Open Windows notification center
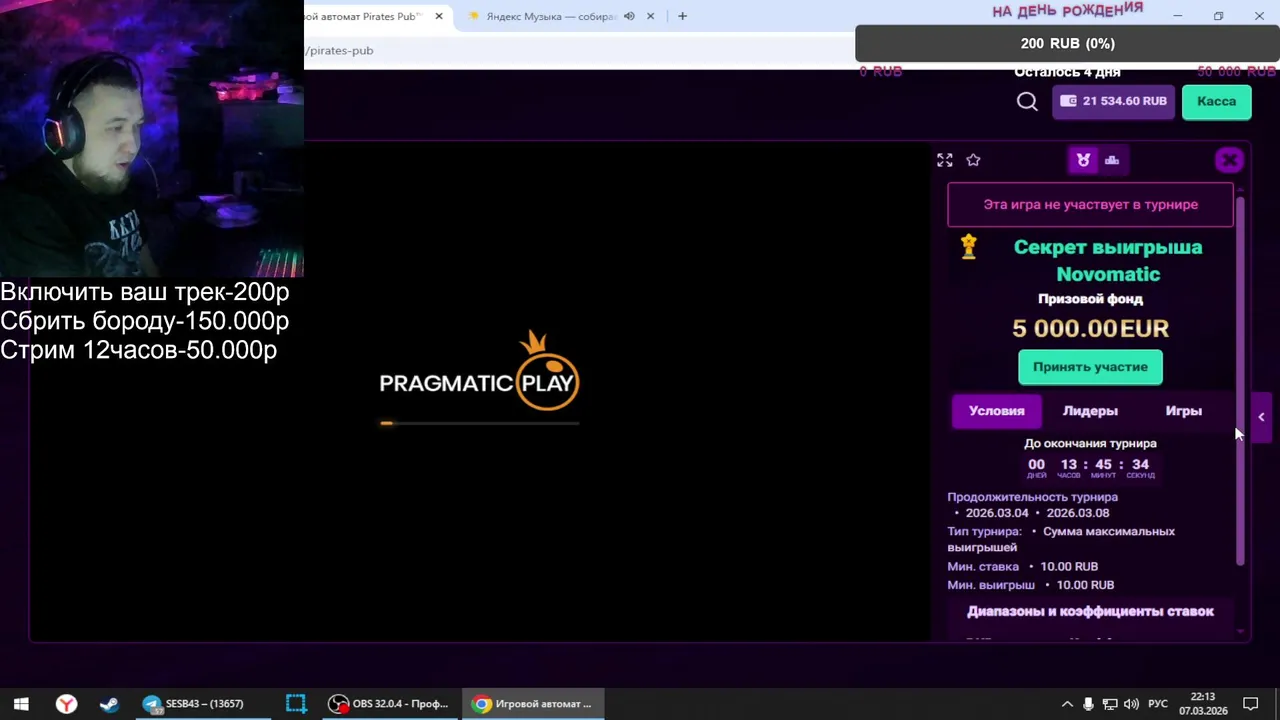The width and height of the screenshot is (1280, 720). (1250, 704)
